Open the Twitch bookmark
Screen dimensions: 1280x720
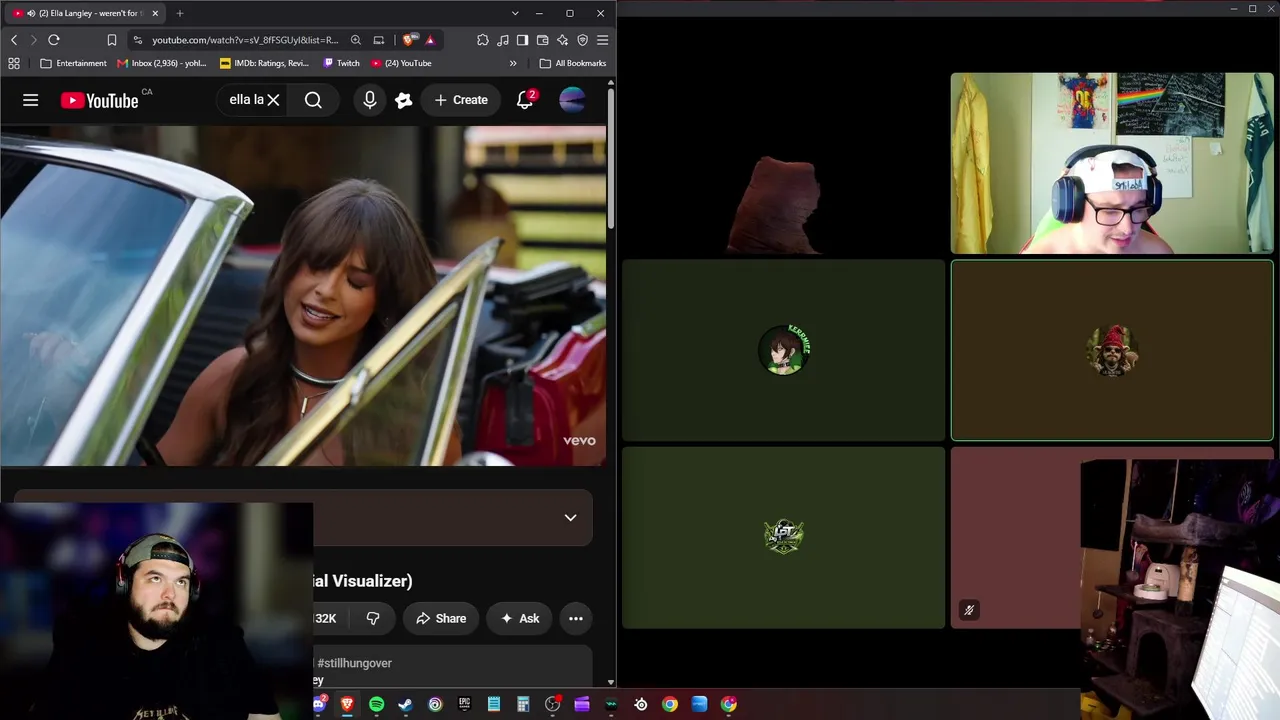coord(341,63)
